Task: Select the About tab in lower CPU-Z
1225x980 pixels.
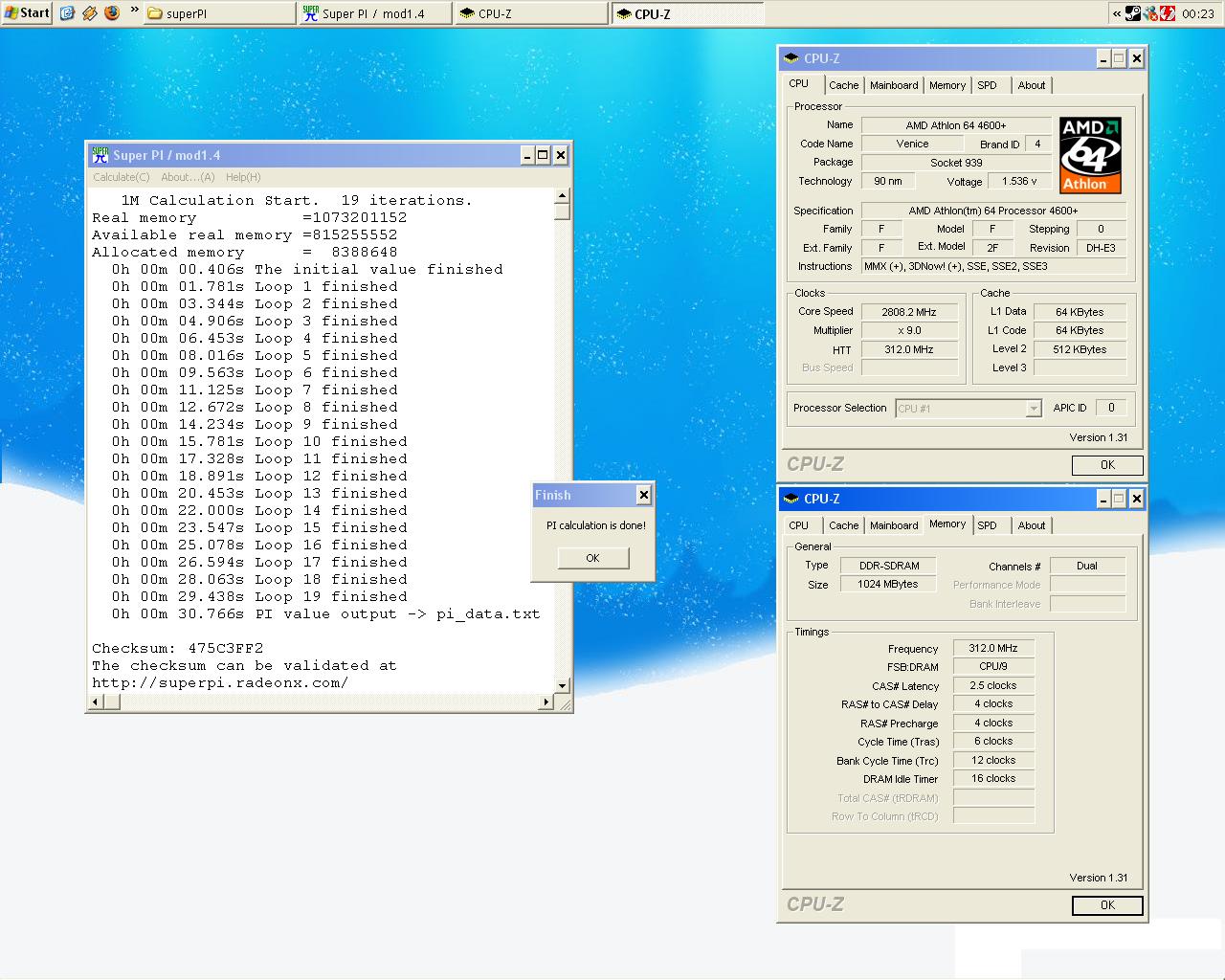Action: [x=1032, y=525]
